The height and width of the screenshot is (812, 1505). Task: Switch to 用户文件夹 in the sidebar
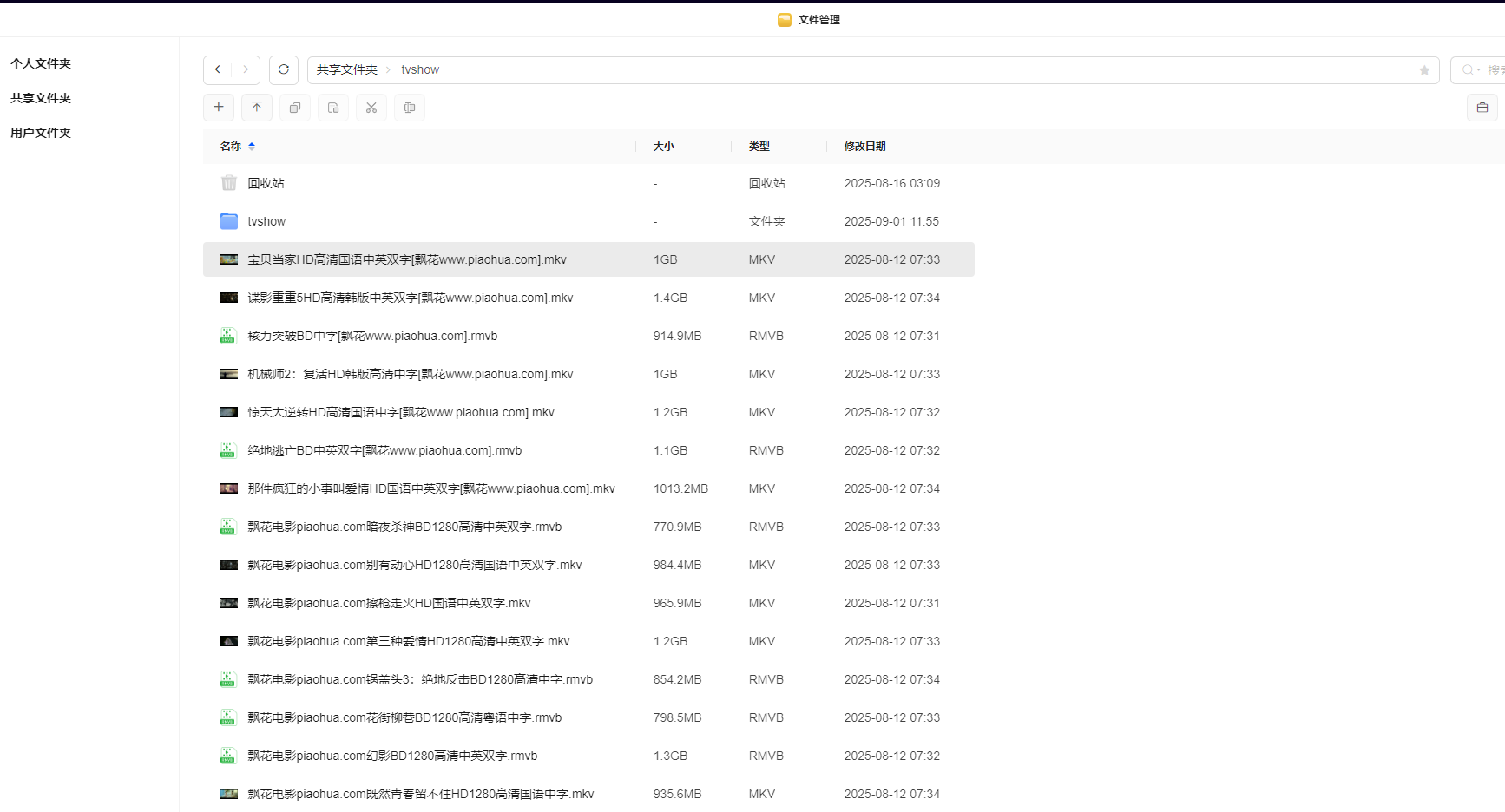pos(41,133)
